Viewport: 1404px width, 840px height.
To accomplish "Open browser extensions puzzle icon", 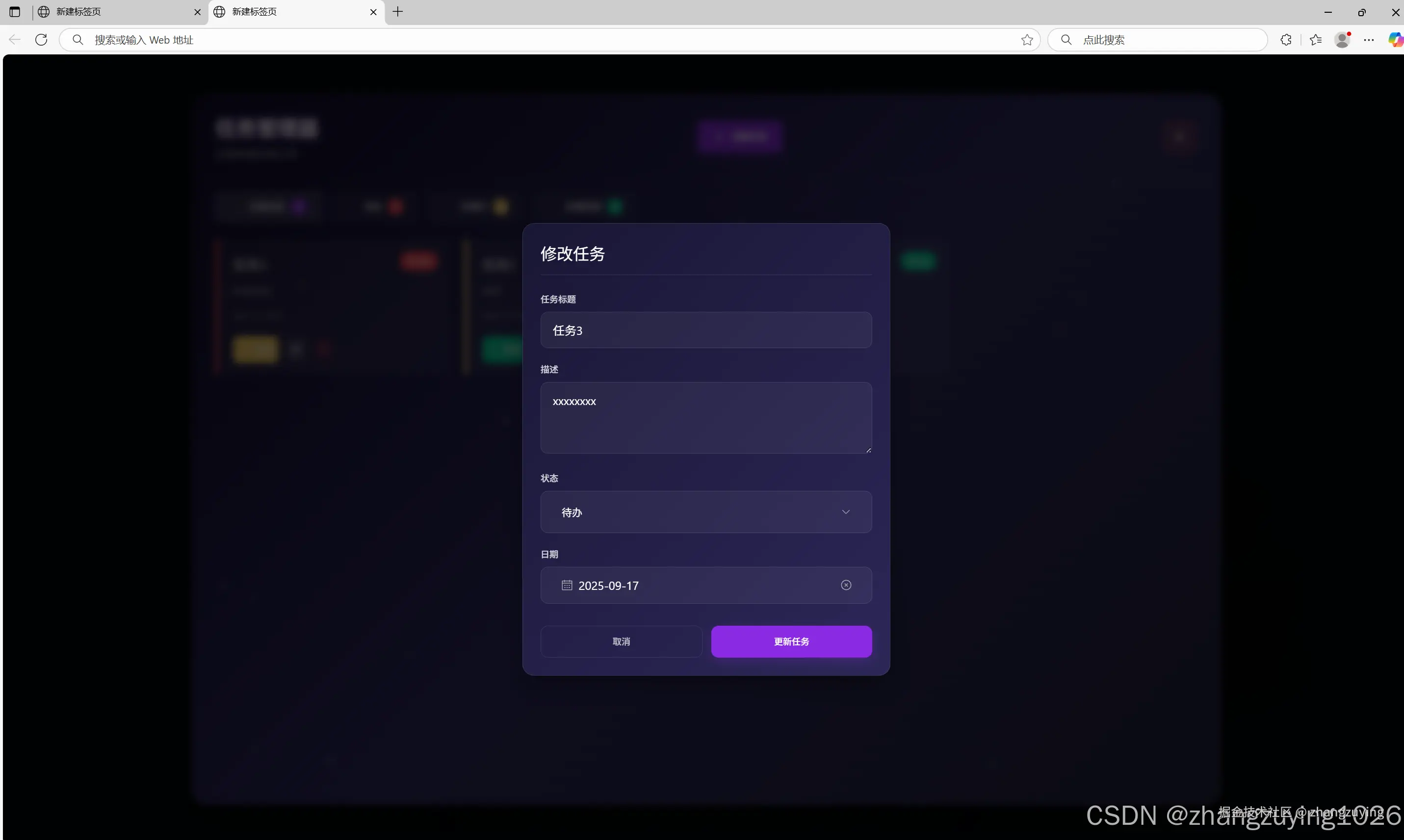I will pos(1286,40).
